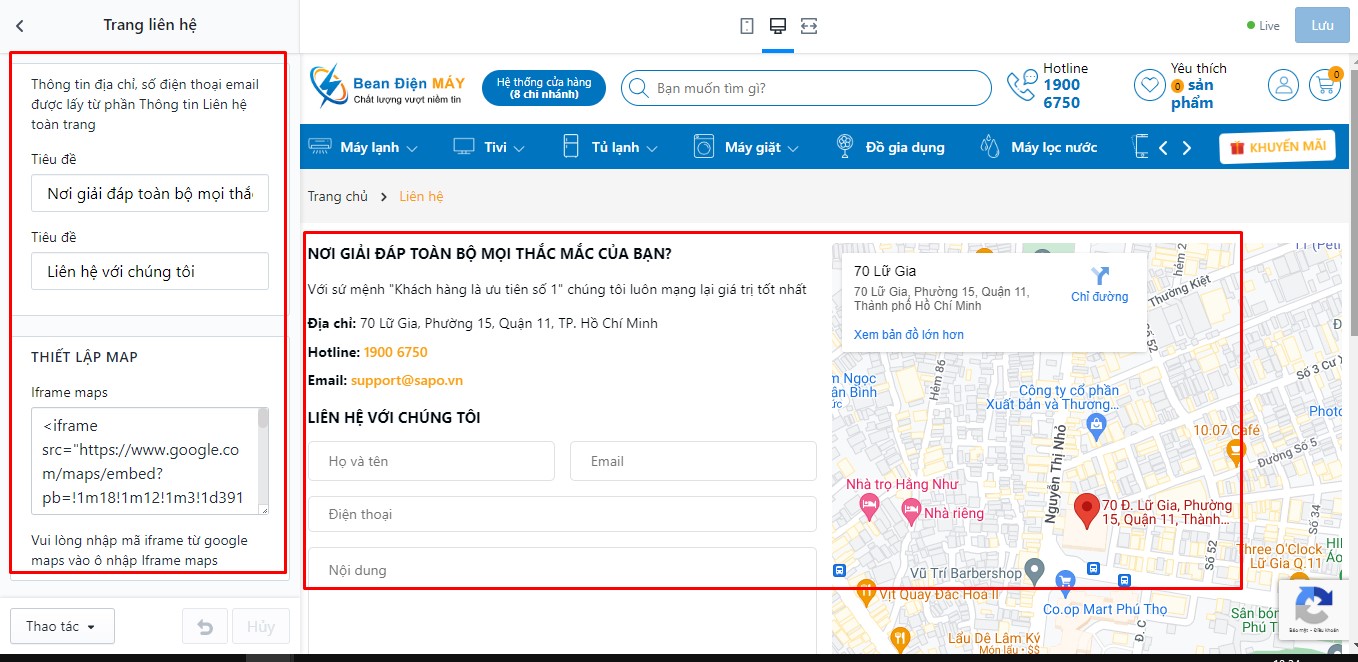Screen dimensions: 1358x662
Task: Click the Live status indicator
Action: [1263, 26]
